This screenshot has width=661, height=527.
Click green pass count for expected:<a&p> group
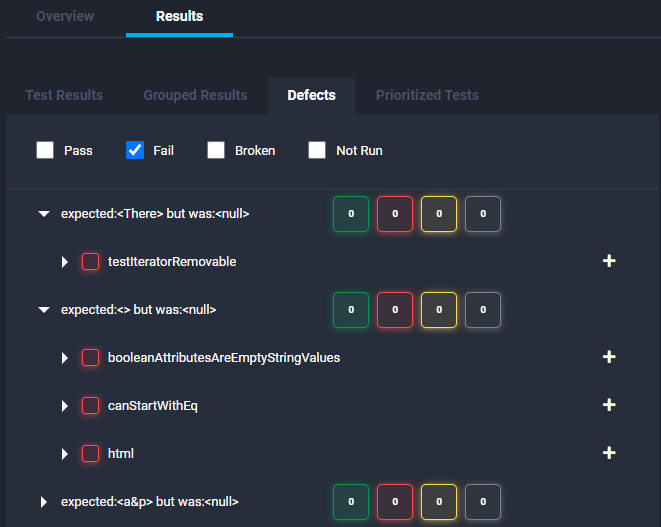351,502
